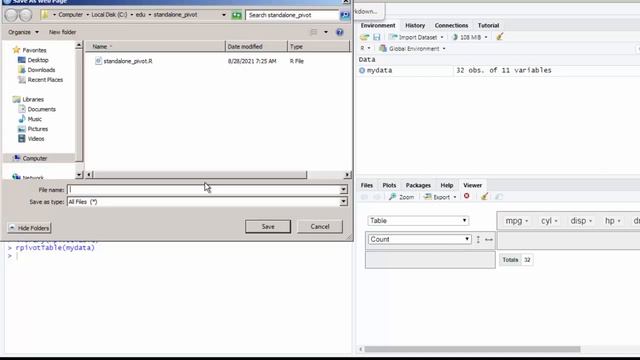Open Save as type combo box
Viewport: 640px width, 360px height.
pyautogui.click(x=207, y=202)
